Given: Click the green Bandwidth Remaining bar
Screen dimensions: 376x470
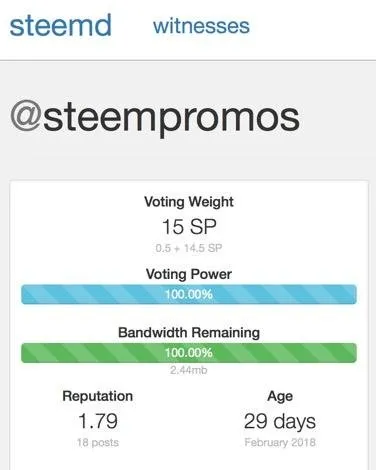Looking at the screenshot, I should pyautogui.click(x=189, y=353).
